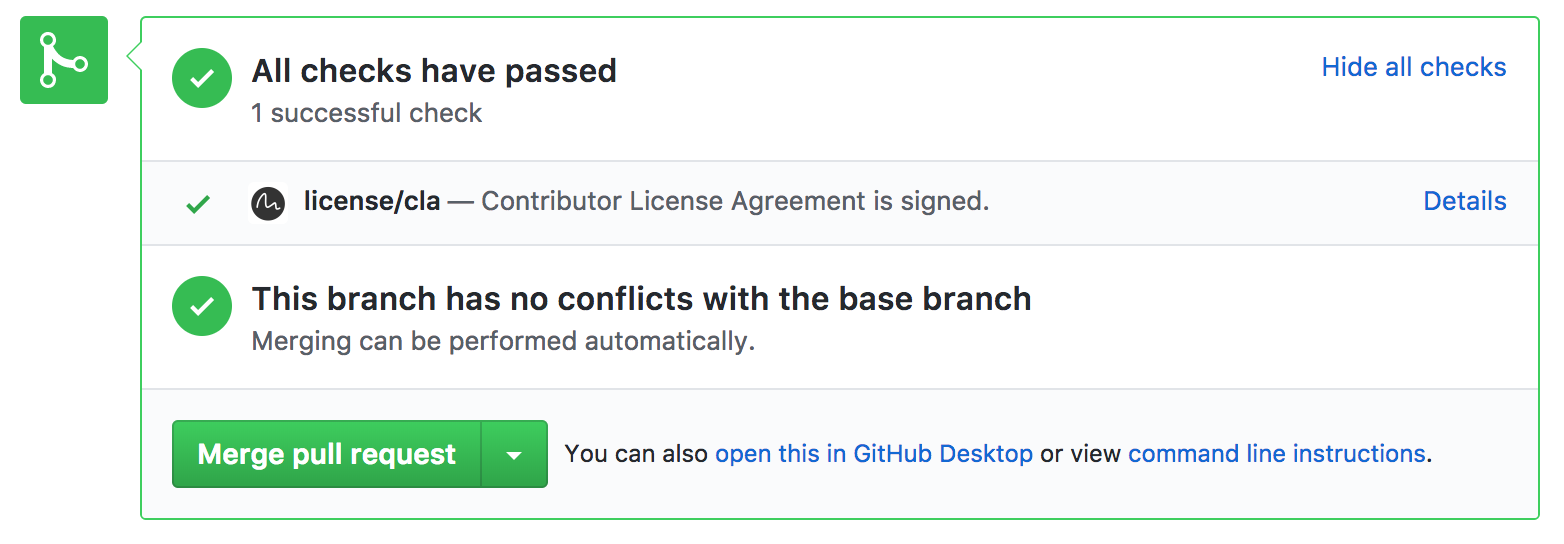The height and width of the screenshot is (544, 1564).
Task: Click the no conflicts with base branch heading
Action: click(641, 298)
